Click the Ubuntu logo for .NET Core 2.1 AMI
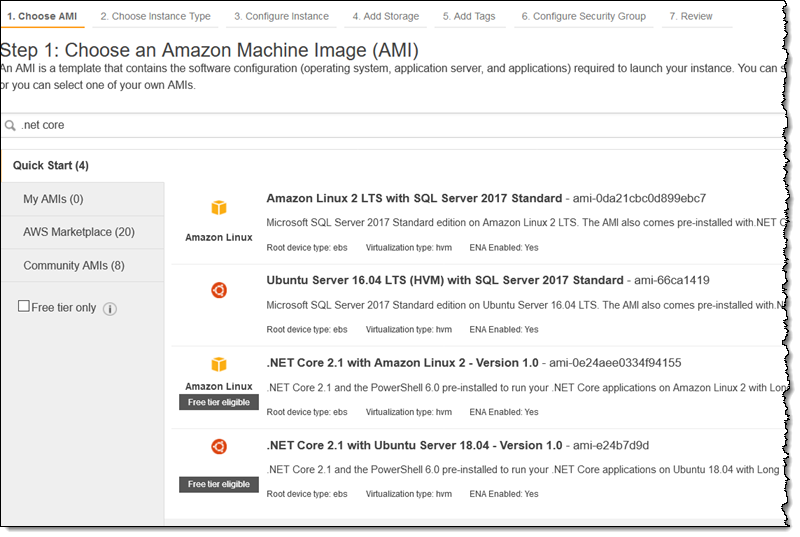Image resolution: width=800 pixels, height=537 pixels. (219, 447)
